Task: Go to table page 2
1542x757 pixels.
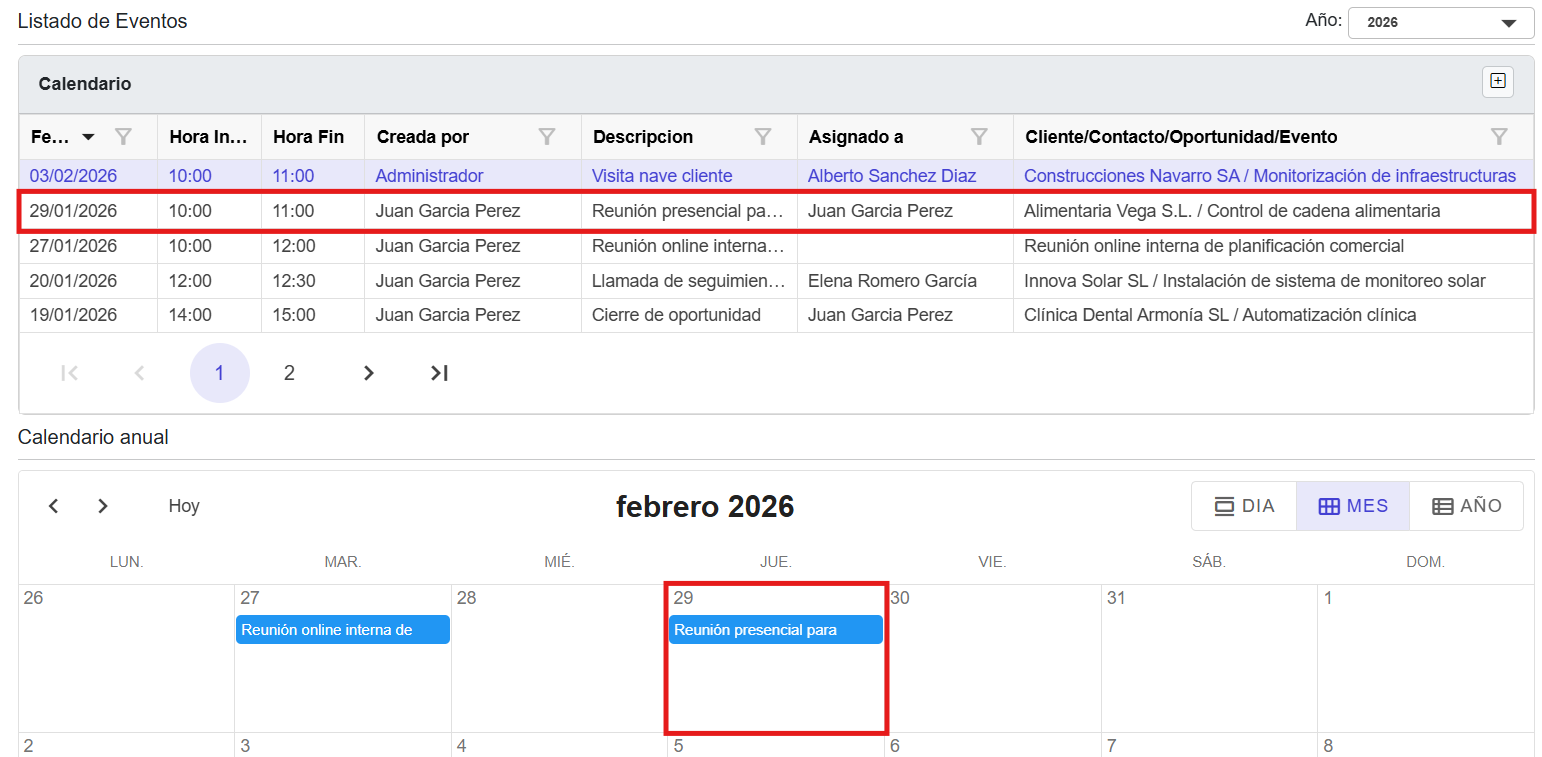Action: (x=289, y=373)
